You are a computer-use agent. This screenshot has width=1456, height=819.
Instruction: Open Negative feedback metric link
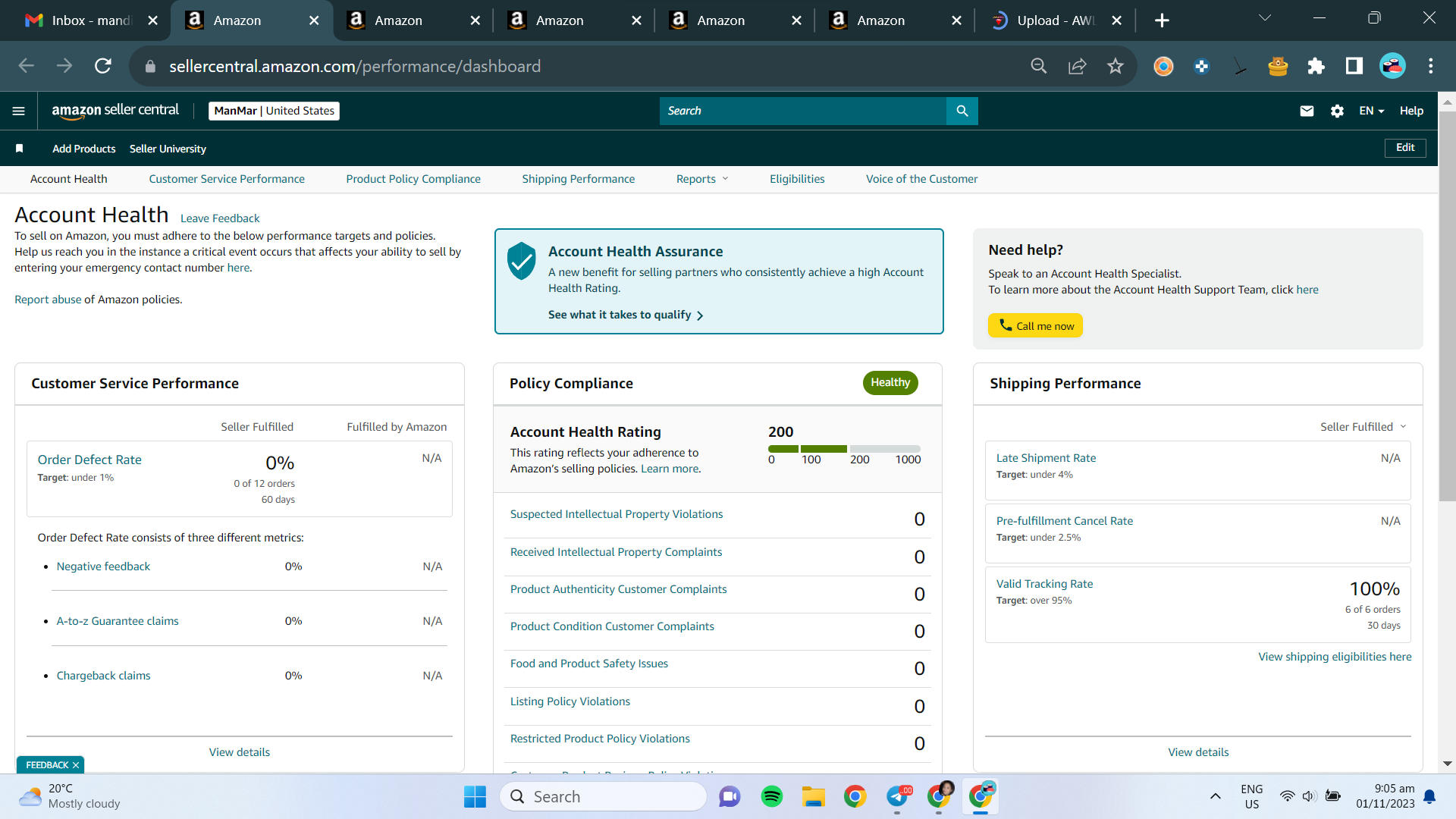click(103, 566)
